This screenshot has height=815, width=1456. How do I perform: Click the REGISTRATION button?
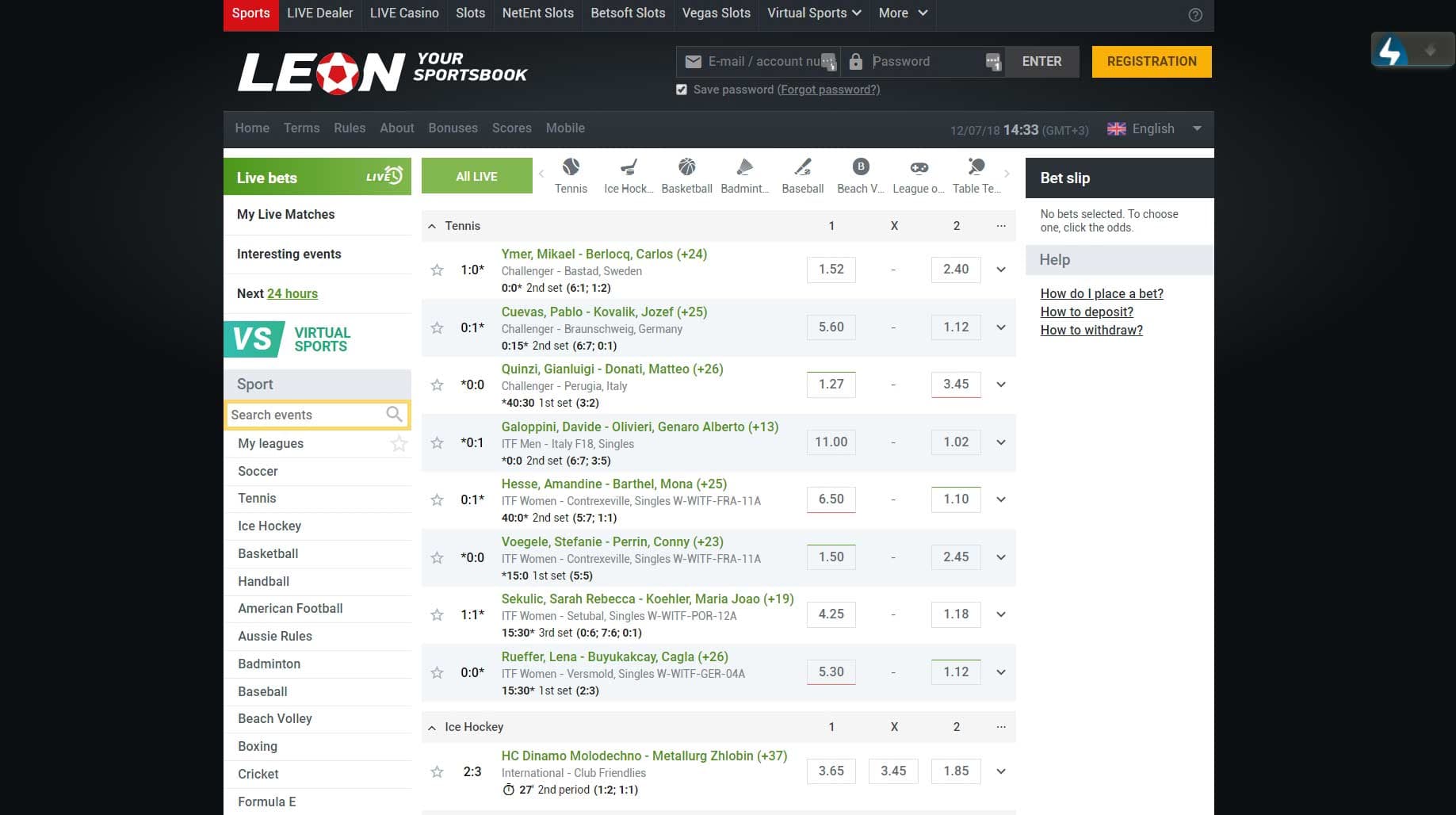[1151, 62]
